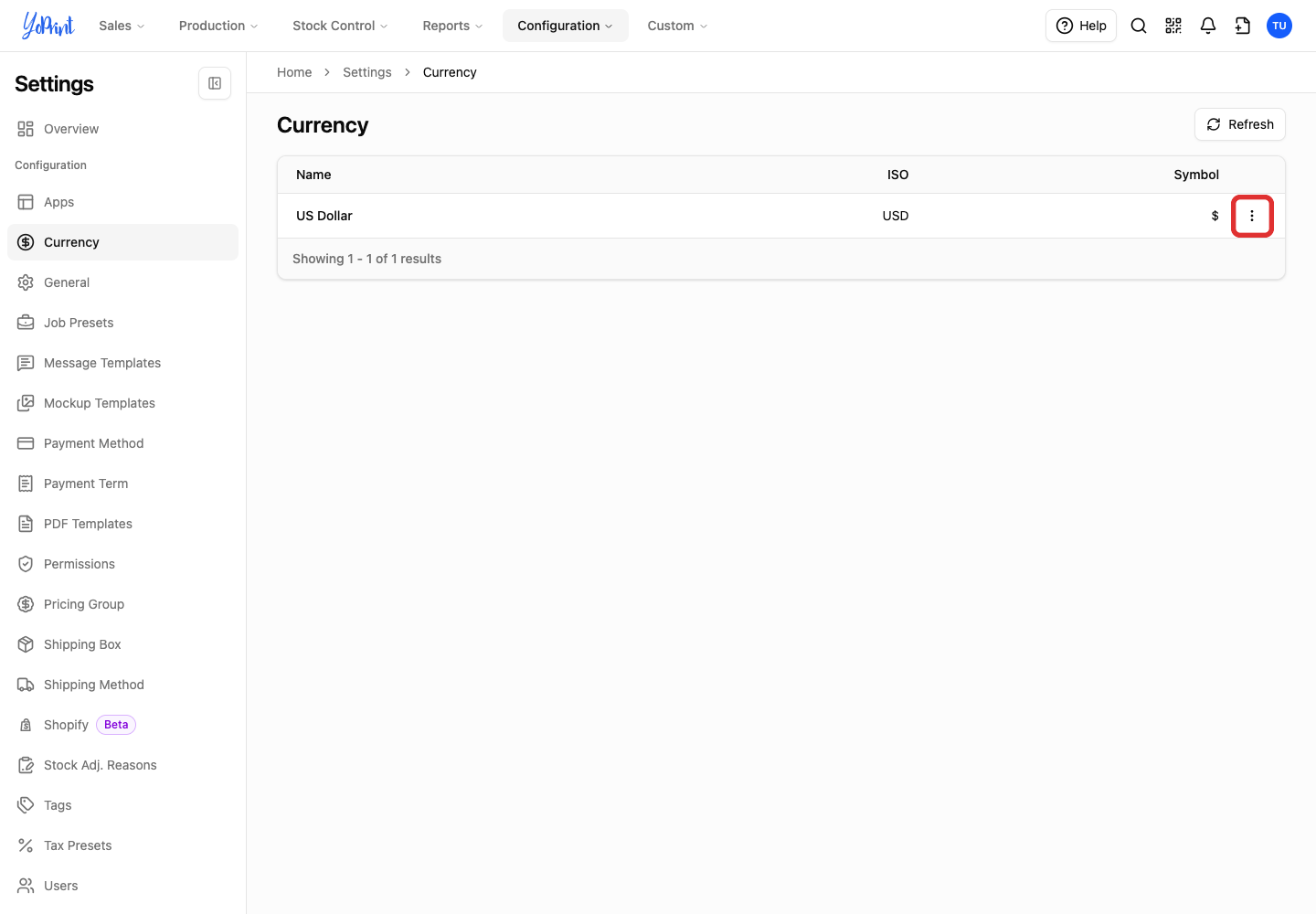Open Tax Presets settings

(122, 845)
